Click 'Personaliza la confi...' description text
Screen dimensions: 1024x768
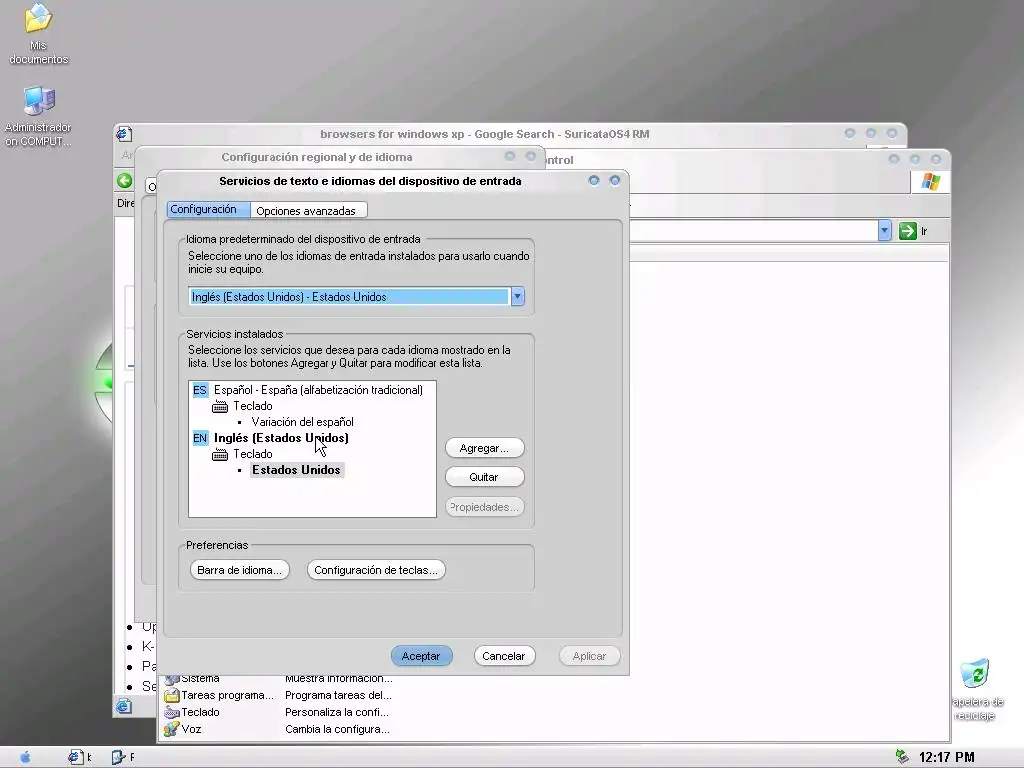pos(337,712)
